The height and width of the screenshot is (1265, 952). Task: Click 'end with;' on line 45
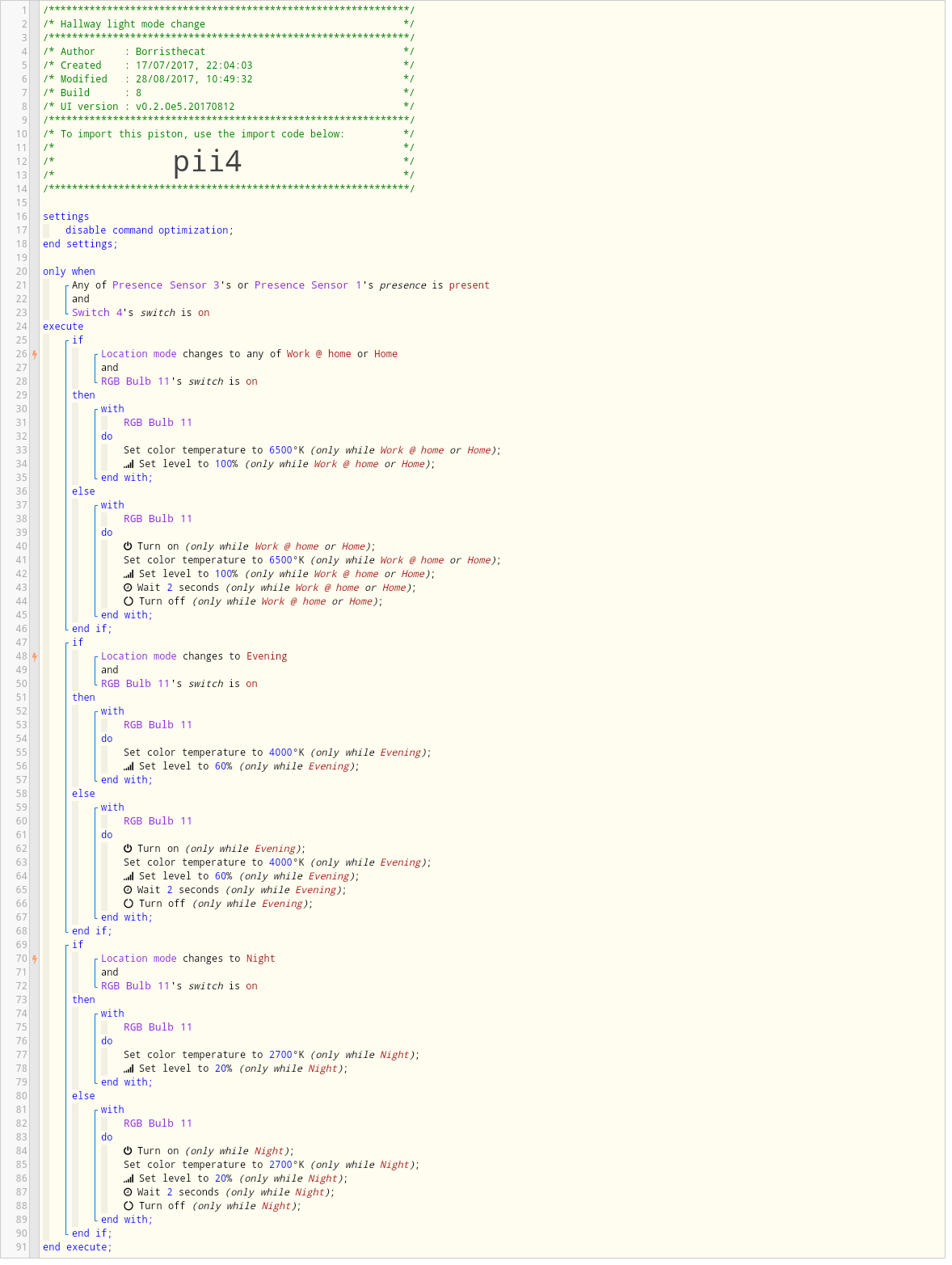click(x=127, y=615)
